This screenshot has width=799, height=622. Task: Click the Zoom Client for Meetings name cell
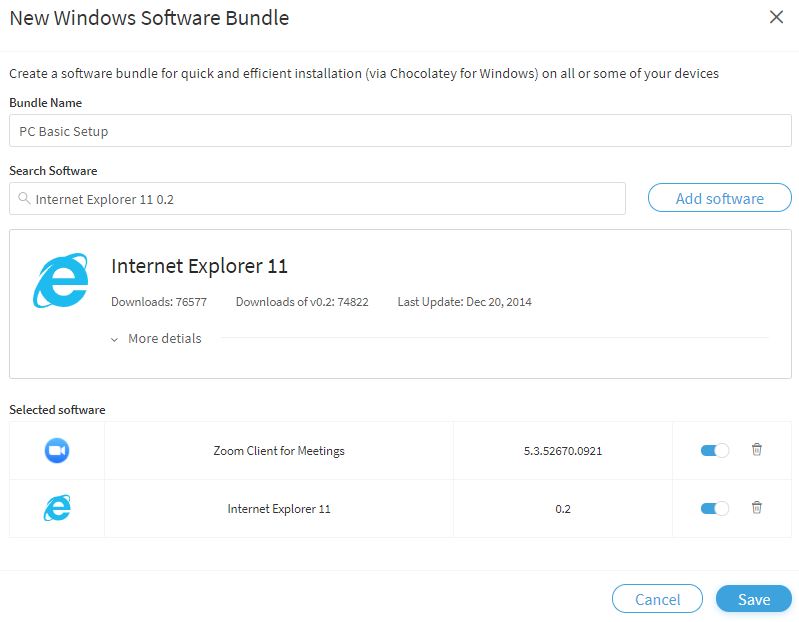coord(279,451)
